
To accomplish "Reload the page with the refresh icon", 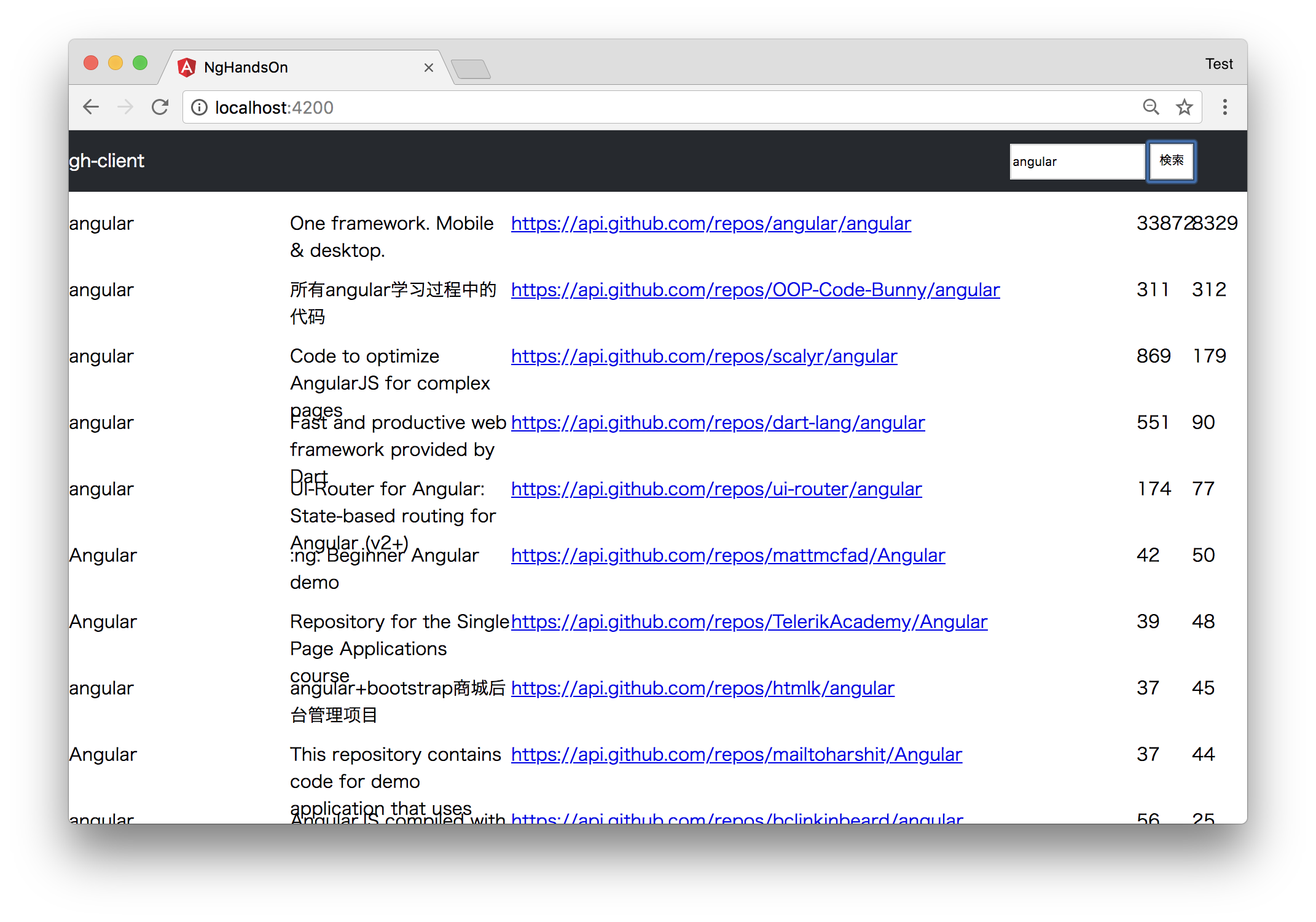I will click(160, 107).
